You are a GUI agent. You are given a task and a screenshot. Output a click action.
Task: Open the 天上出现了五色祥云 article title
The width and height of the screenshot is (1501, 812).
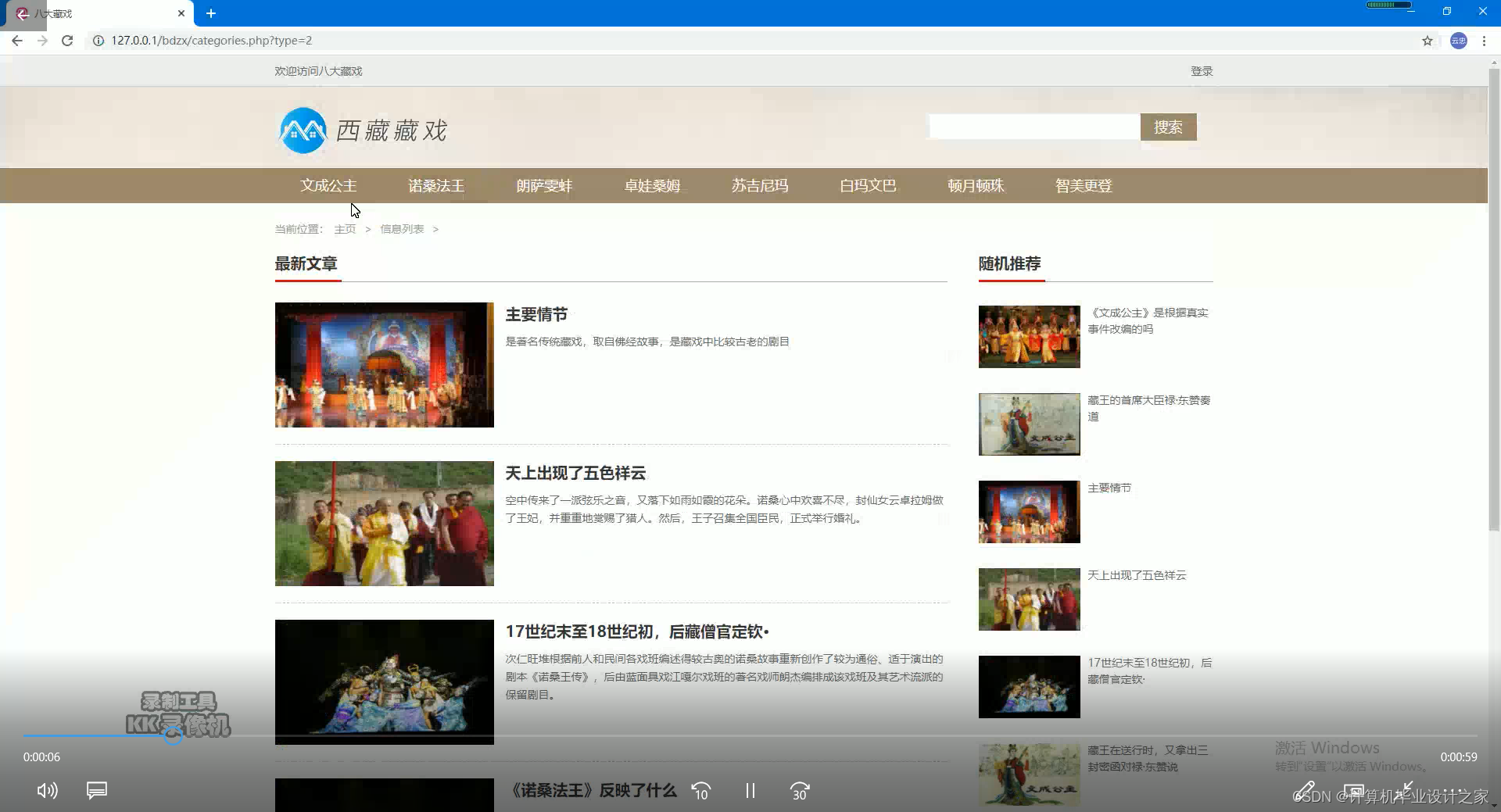click(x=575, y=473)
